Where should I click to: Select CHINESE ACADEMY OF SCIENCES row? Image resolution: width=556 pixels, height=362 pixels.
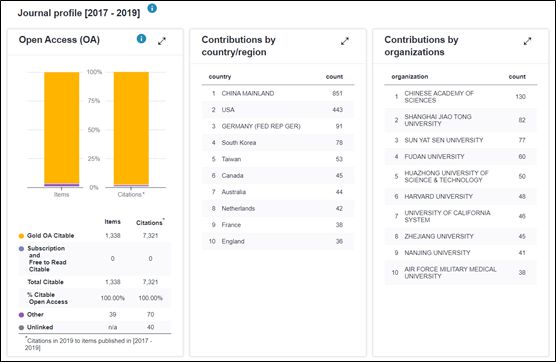click(461, 97)
